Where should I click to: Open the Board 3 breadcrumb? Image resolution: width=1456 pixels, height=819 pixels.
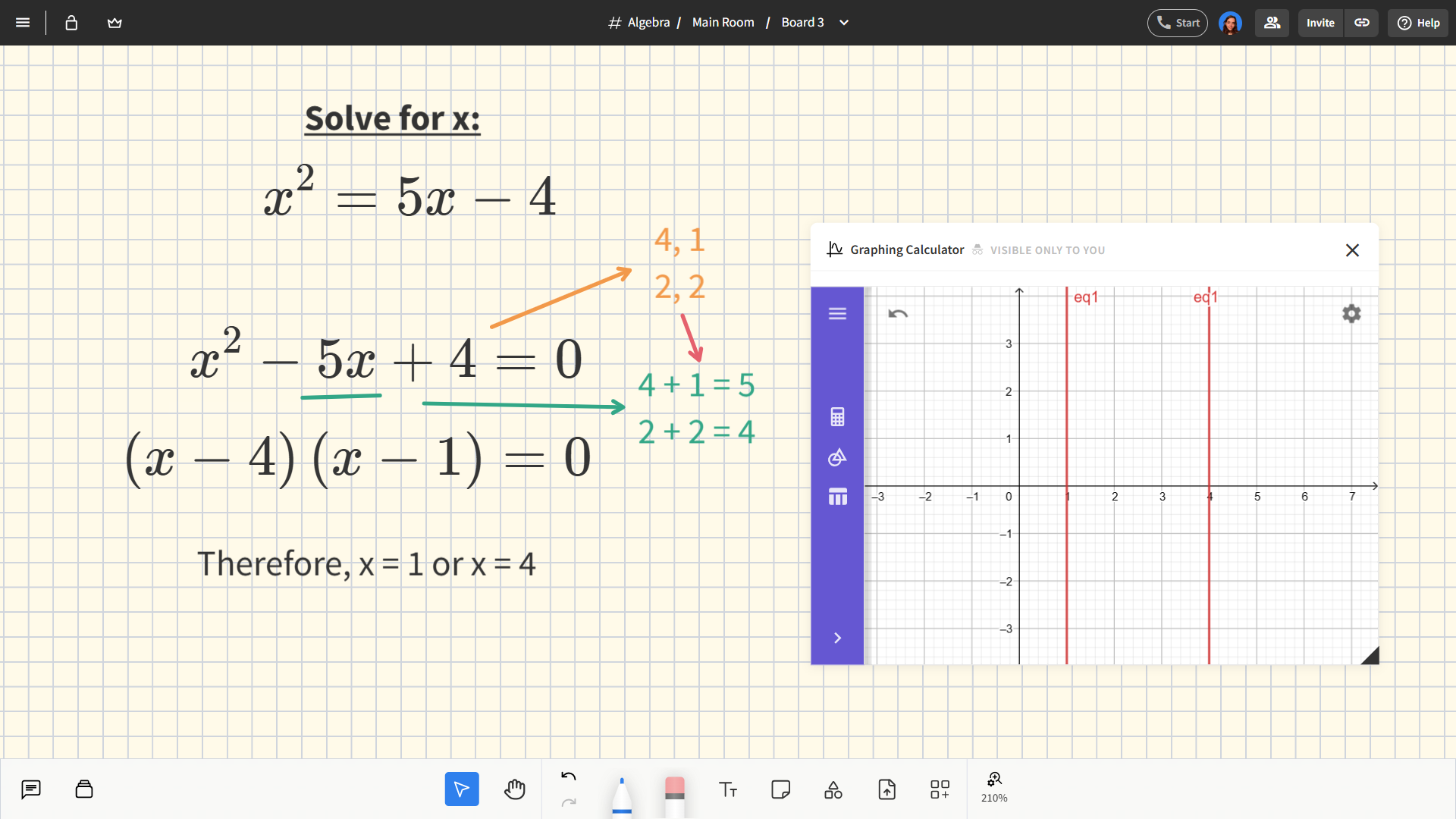802,23
